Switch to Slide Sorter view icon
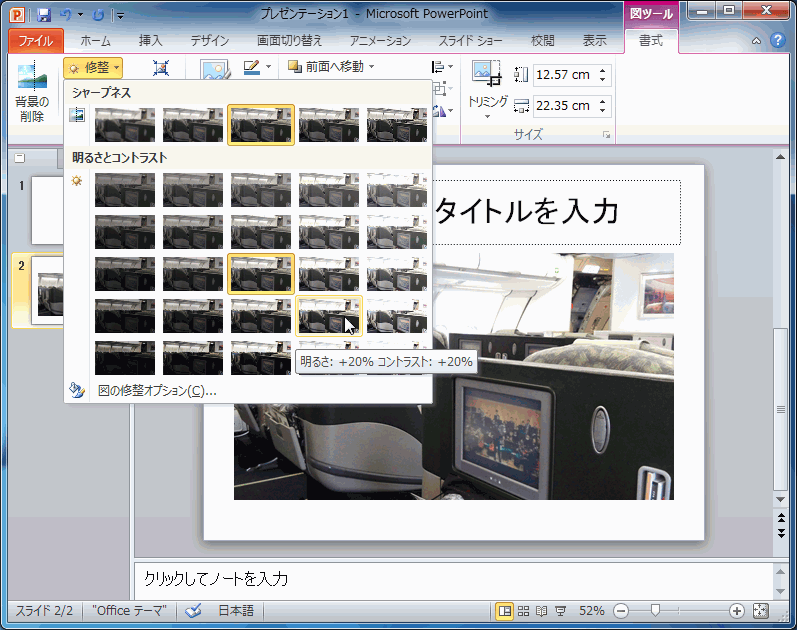Viewport: 797px width, 630px height. coord(524,611)
